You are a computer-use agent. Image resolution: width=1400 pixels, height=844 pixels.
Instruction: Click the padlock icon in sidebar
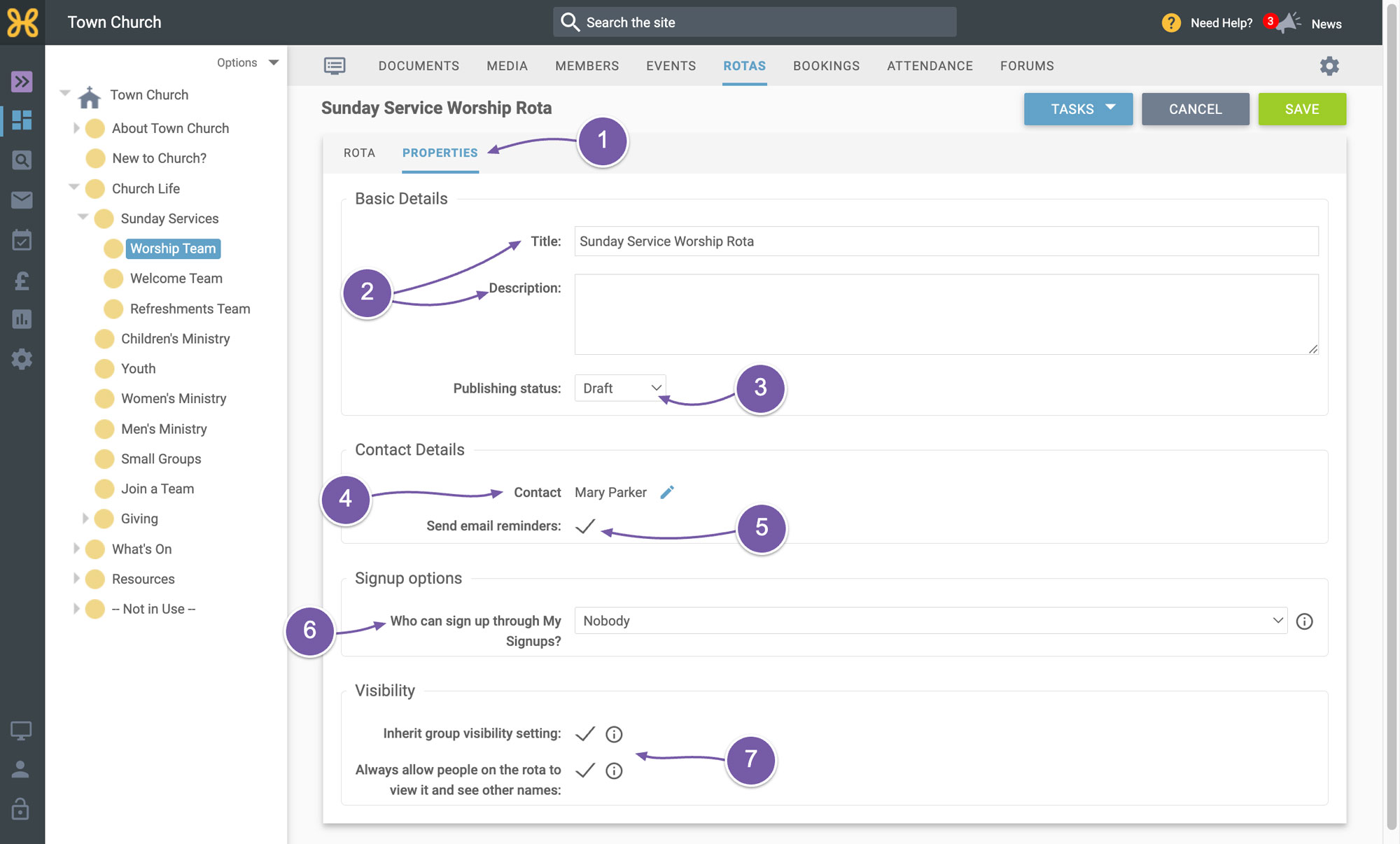point(21,808)
